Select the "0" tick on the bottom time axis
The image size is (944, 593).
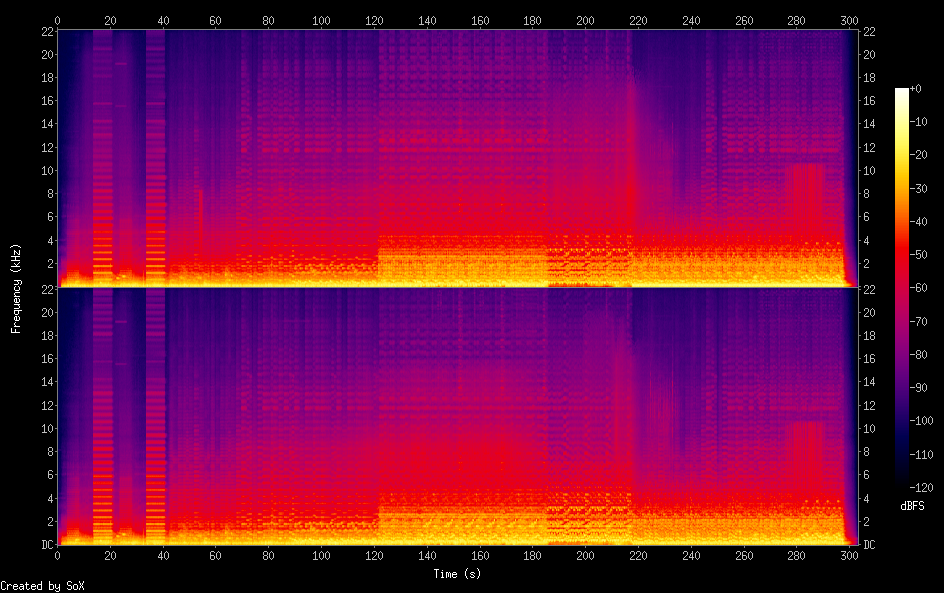57,556
